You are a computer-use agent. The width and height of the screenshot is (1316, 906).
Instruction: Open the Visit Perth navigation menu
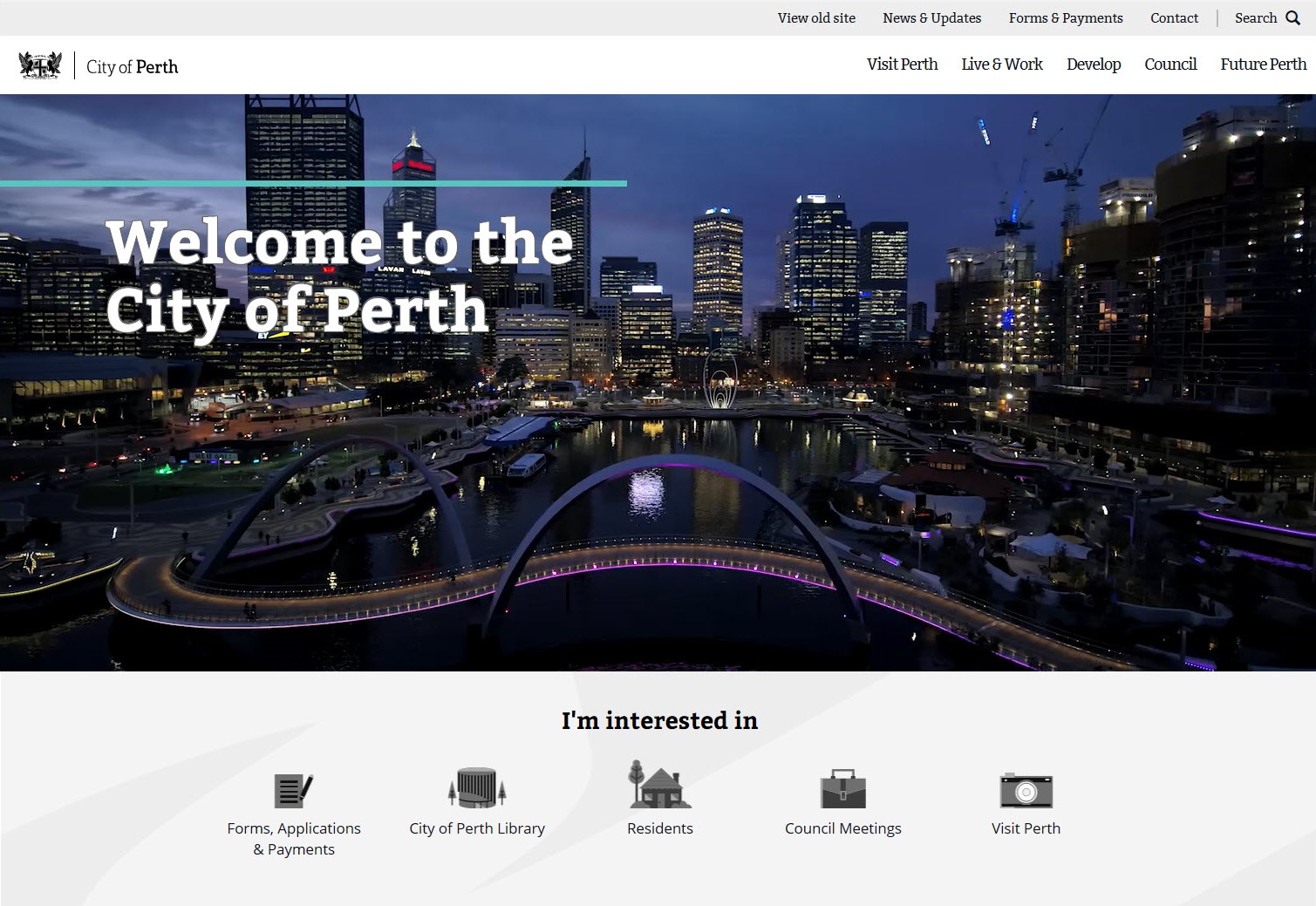click(902, 64)
